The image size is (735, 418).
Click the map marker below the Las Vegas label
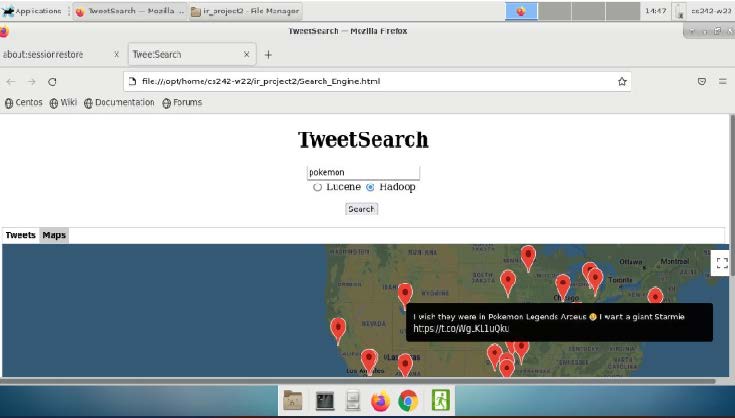(405, 366)
